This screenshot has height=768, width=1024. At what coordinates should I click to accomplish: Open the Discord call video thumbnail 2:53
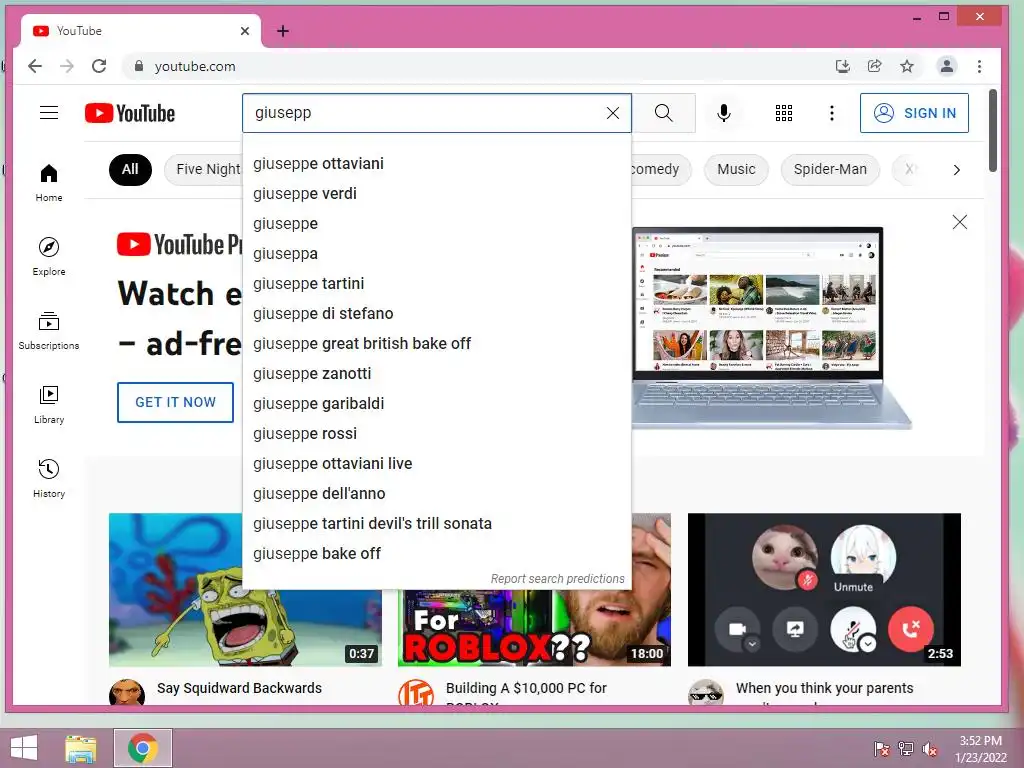pos(824,590)
